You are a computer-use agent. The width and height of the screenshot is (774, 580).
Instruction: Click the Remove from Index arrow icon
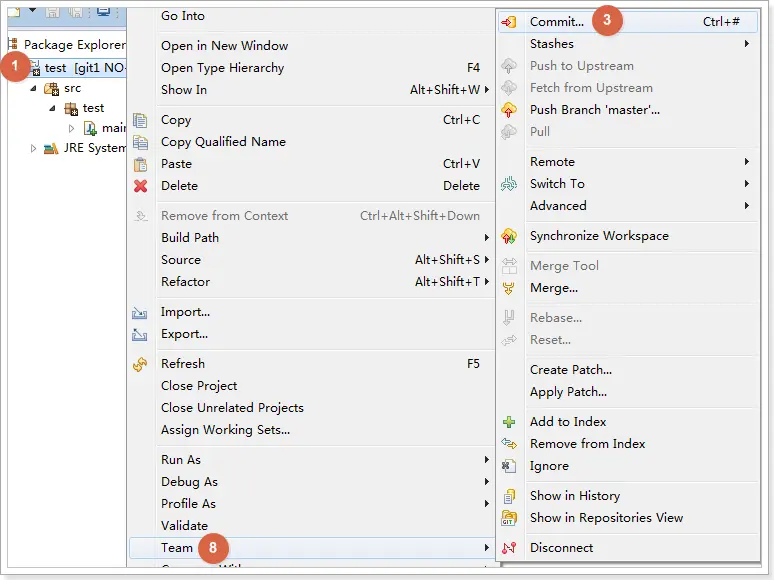[x=508, y=444]
